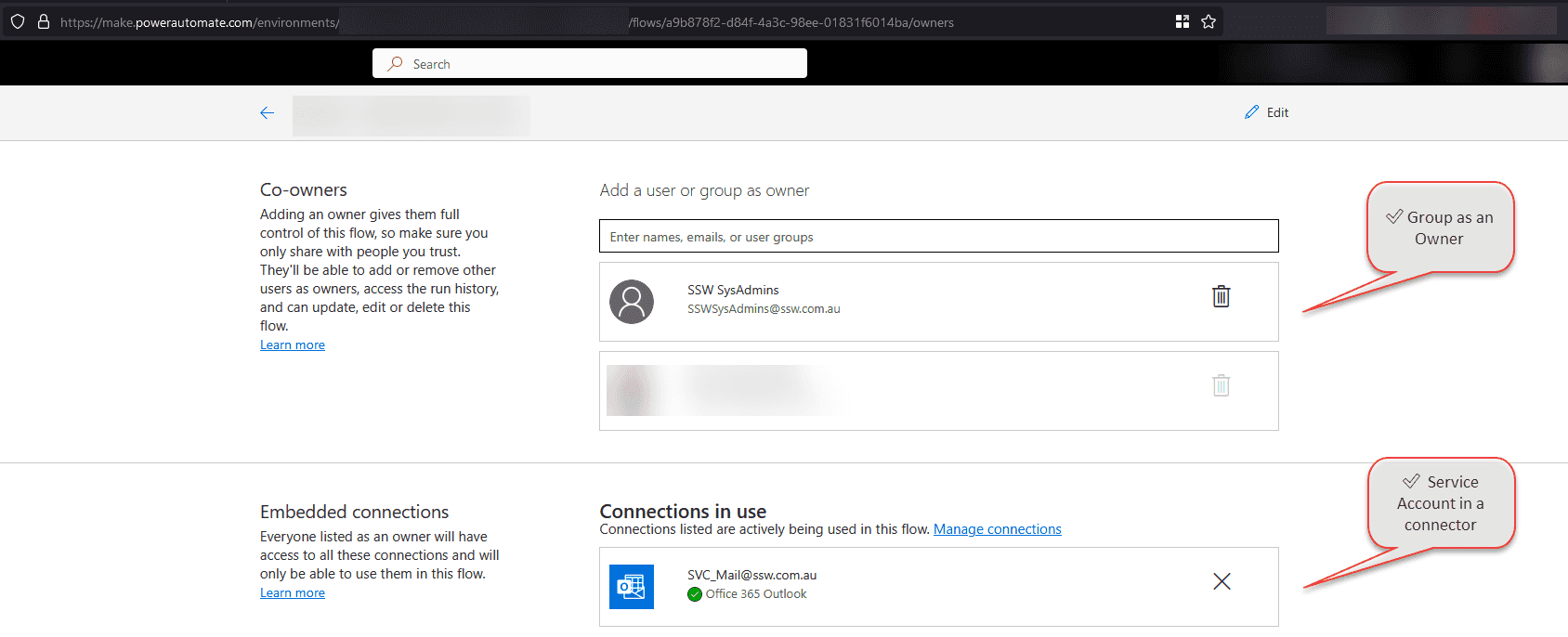Open the Manage connections link
This screenshot has height=637, width=1568.
tap(997, 529)
